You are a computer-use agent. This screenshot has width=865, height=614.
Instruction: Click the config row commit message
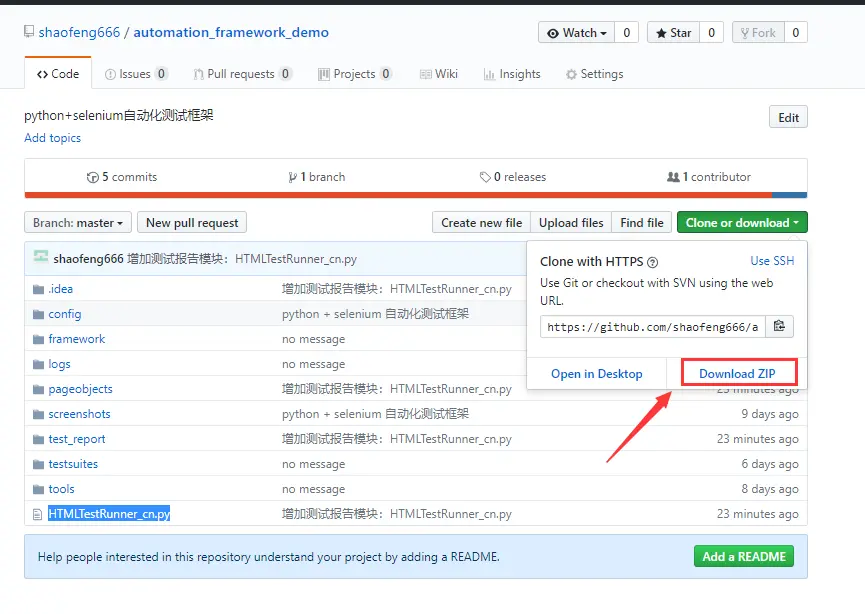(375, 314)
